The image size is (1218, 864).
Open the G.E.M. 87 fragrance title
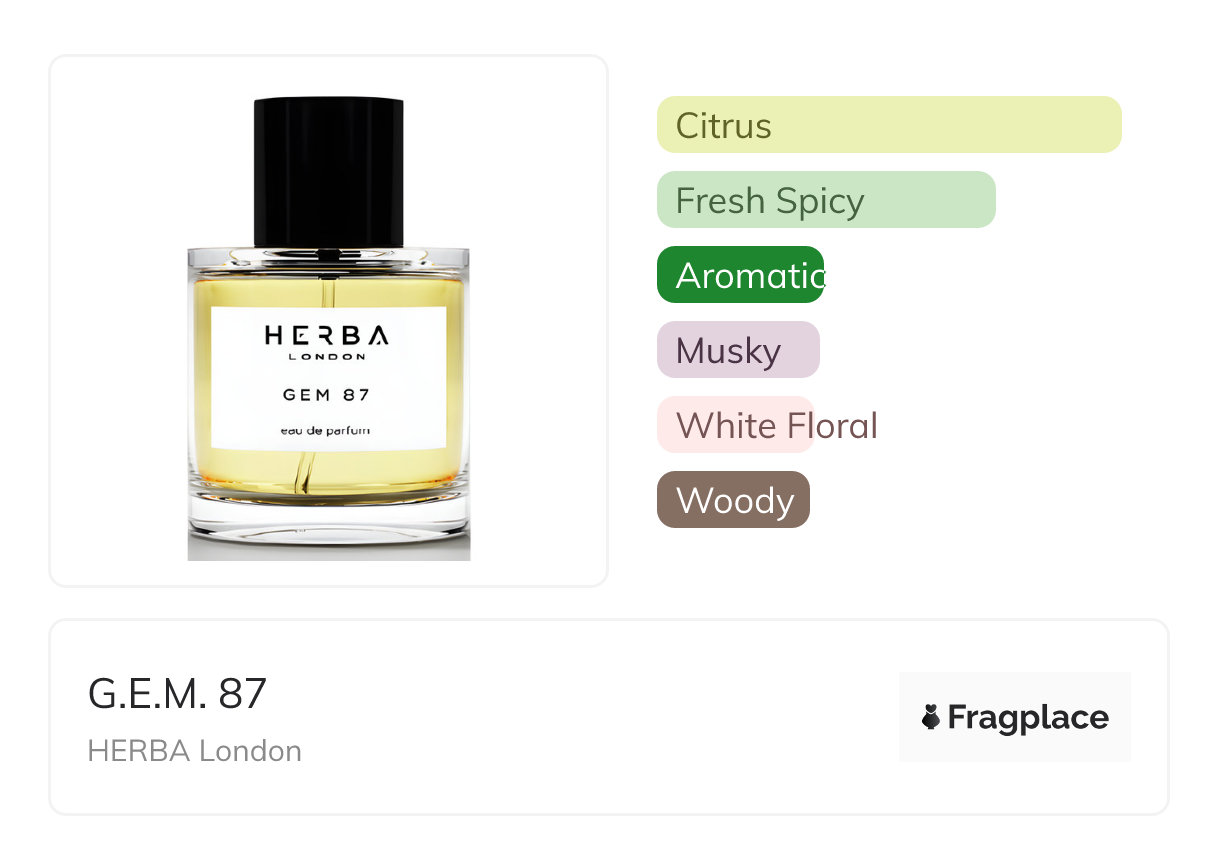click(x=177, y=694)
